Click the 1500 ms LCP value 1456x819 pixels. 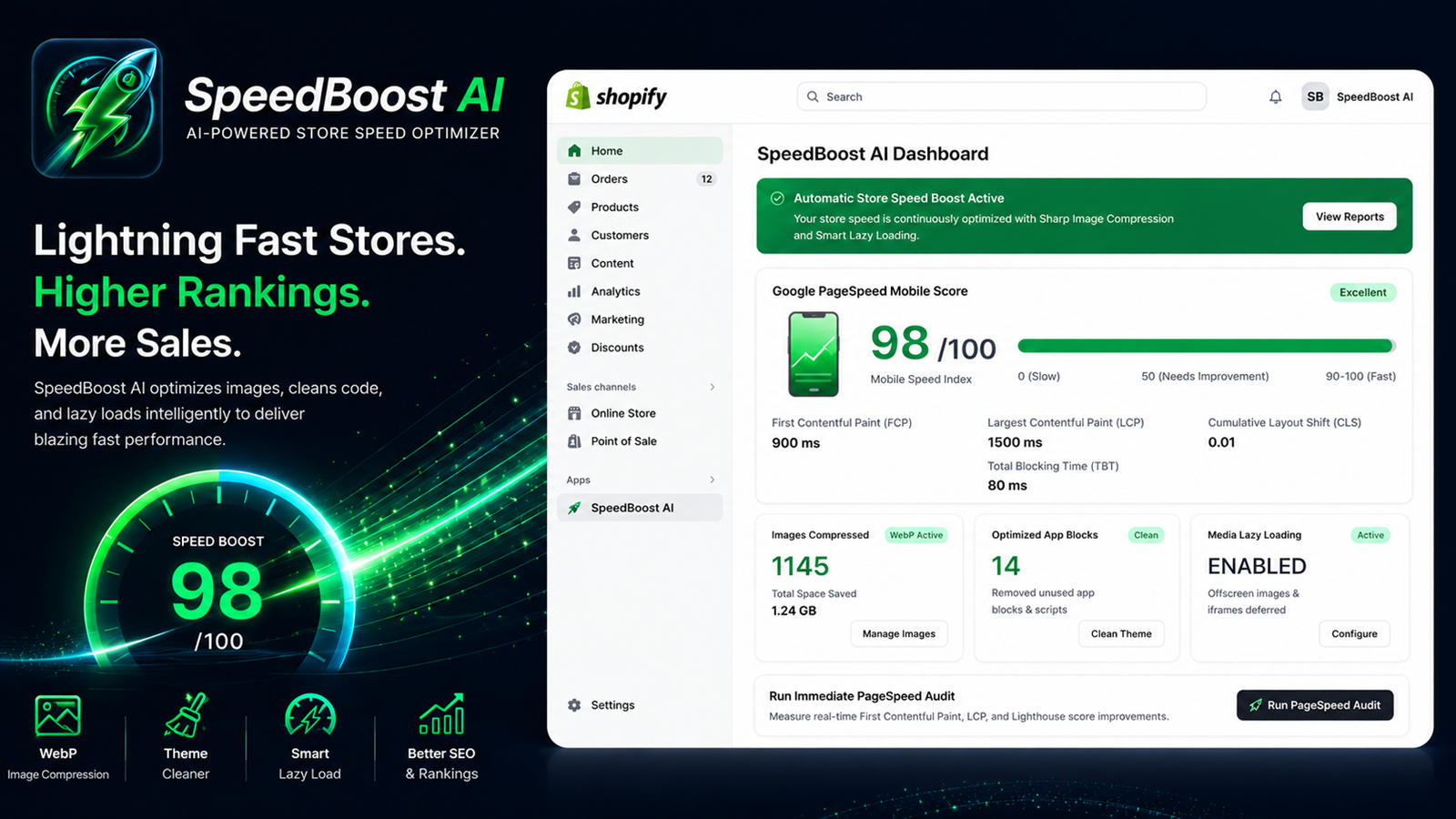pyautogui.click(x=1015, y=442)
